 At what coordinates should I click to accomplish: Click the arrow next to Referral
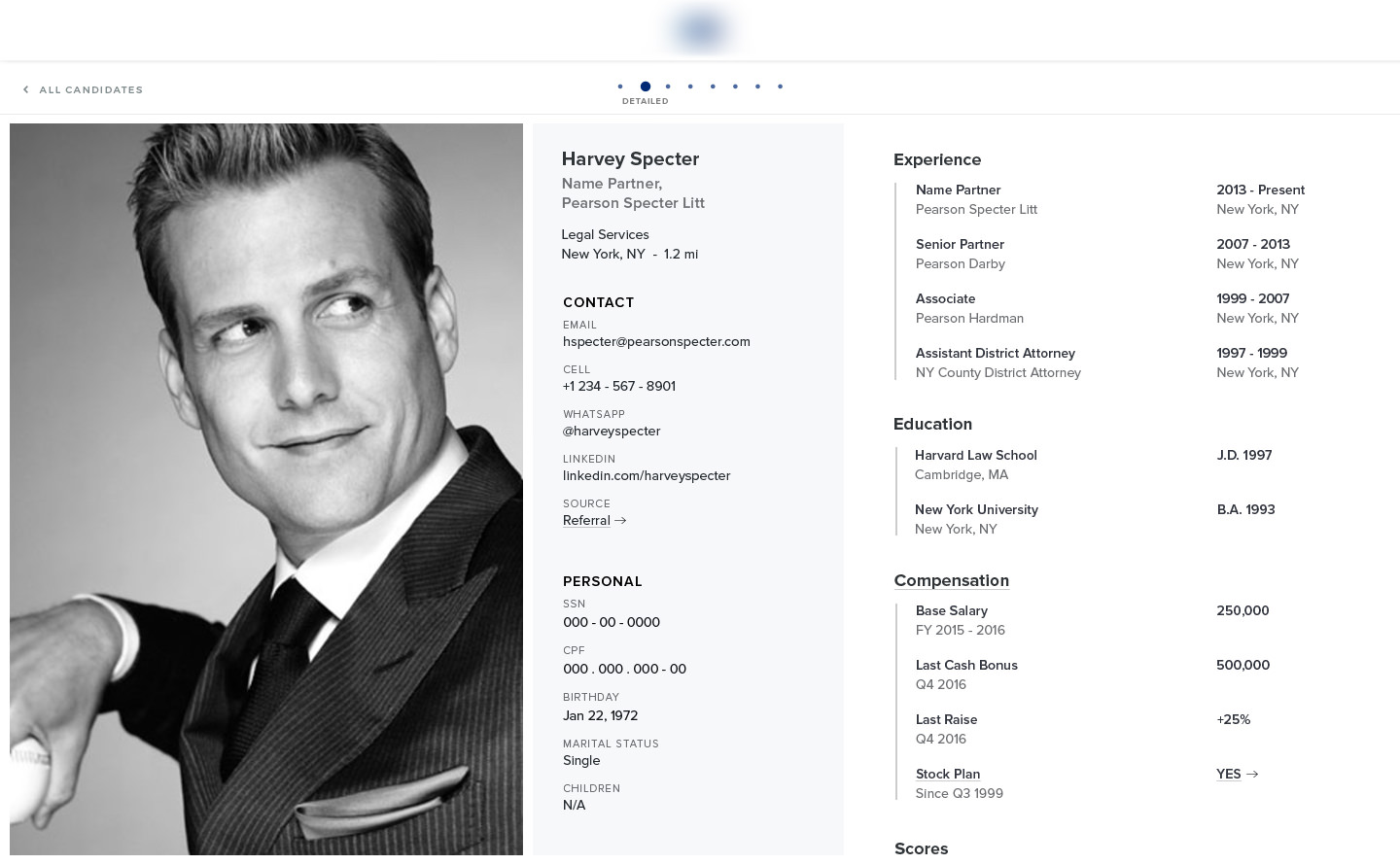620,521
